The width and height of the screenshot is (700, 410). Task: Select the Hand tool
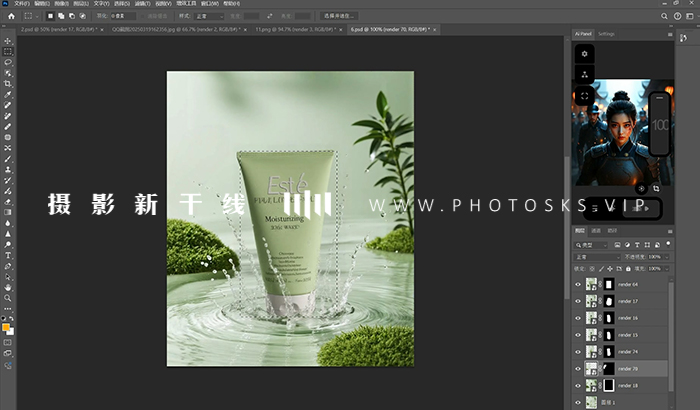coord(8,288)
